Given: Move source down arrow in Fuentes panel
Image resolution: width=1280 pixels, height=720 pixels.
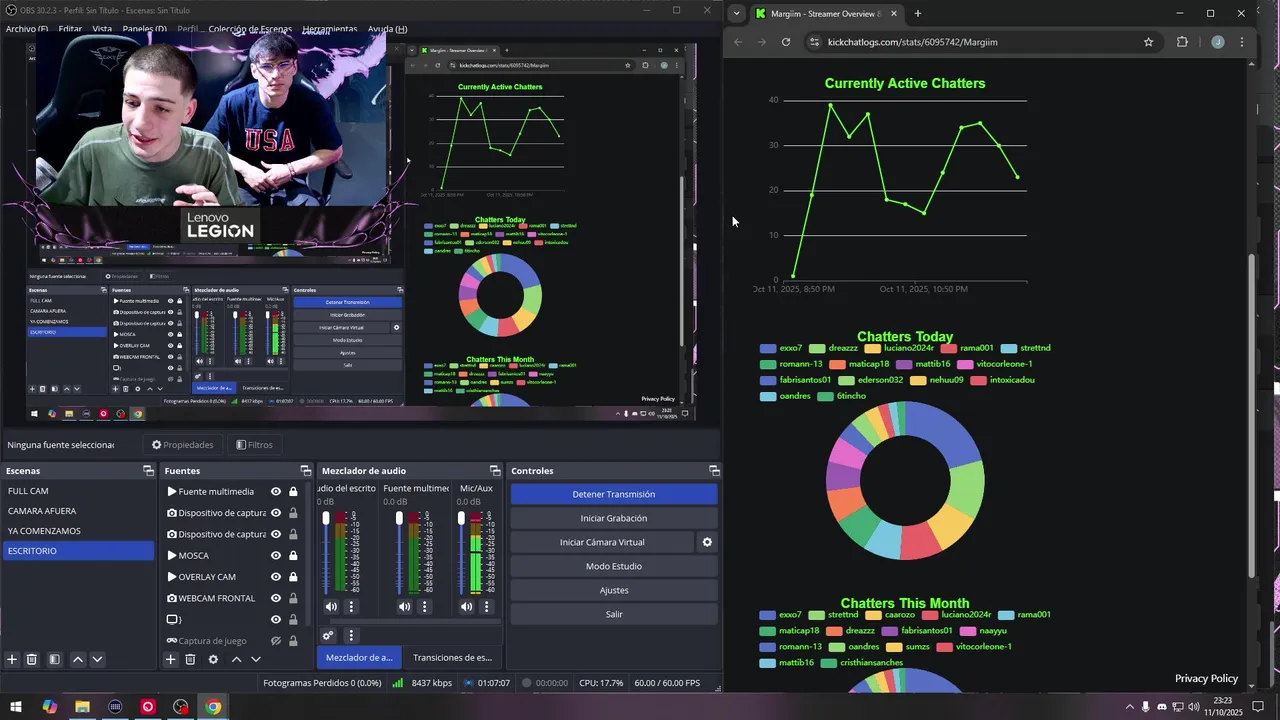Looking at the screenshot, I should click(x=256, y=660).
